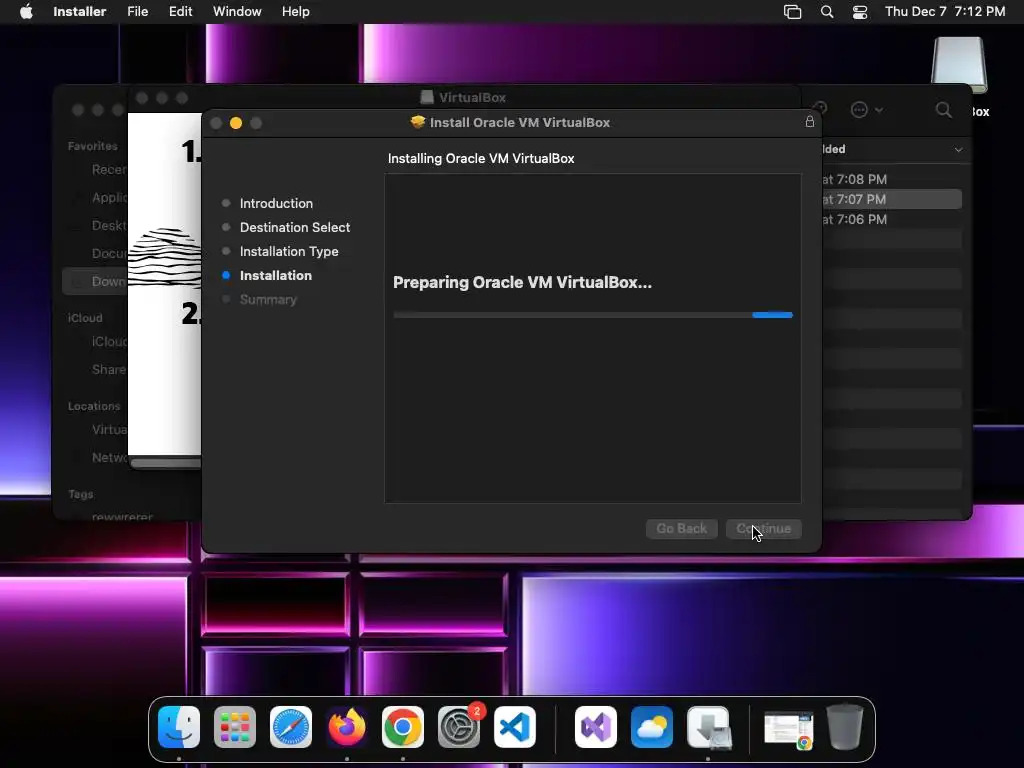Minimize the installer window with yellow button

click(236, 123)
